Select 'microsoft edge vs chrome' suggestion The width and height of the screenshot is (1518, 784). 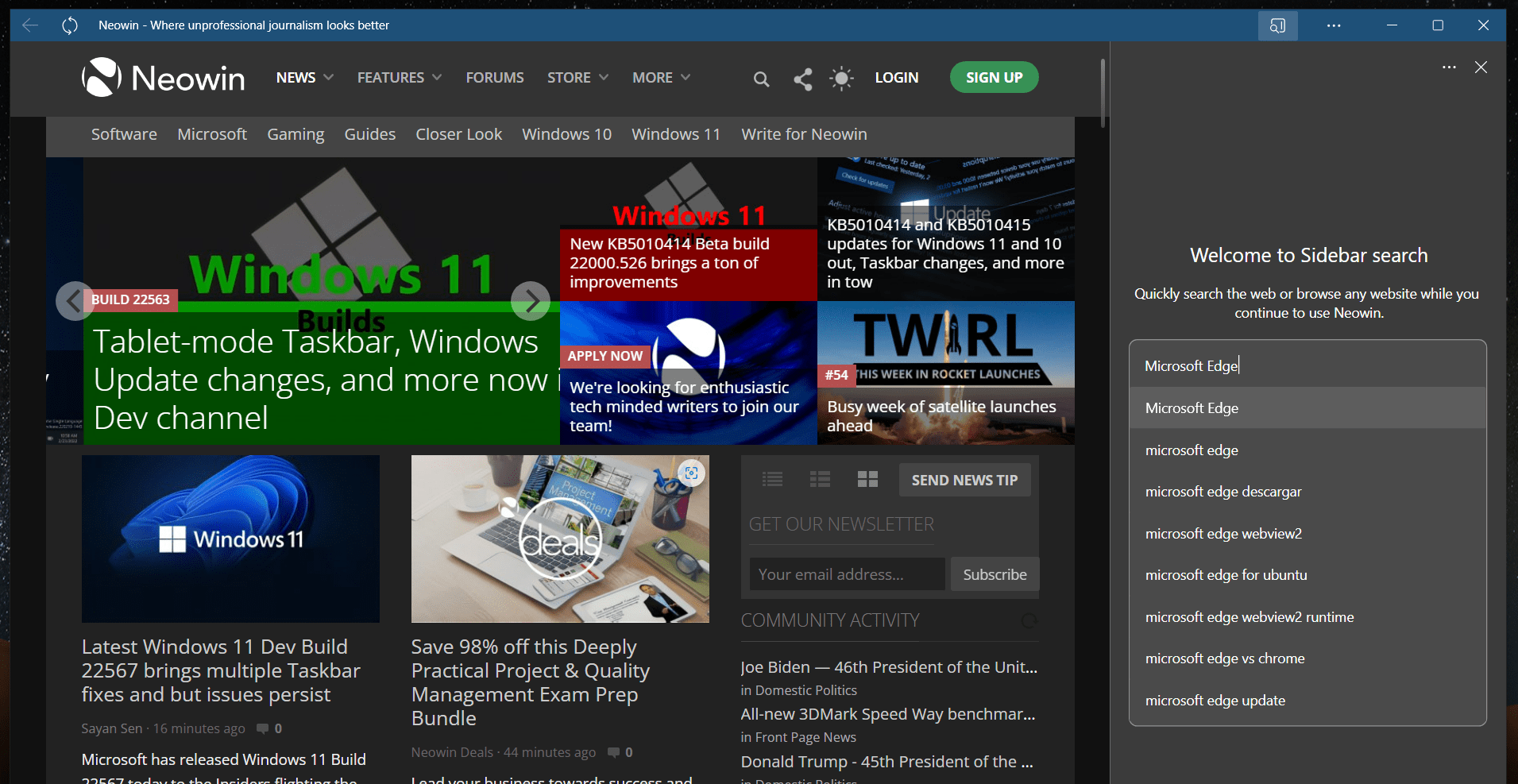coord(1307,658)
